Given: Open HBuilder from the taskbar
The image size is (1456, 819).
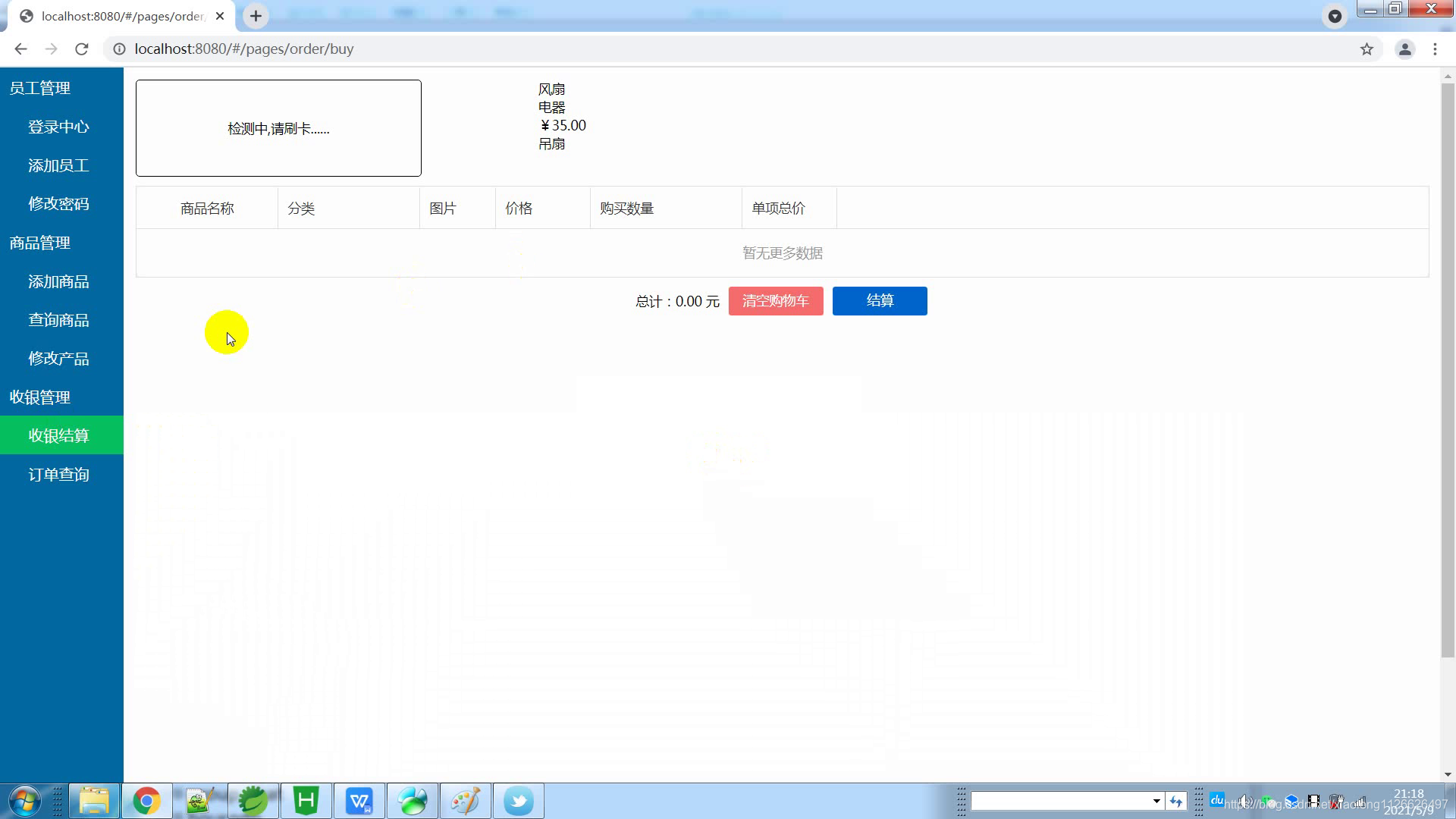Looking at the screenshot, I should (306, 801).
